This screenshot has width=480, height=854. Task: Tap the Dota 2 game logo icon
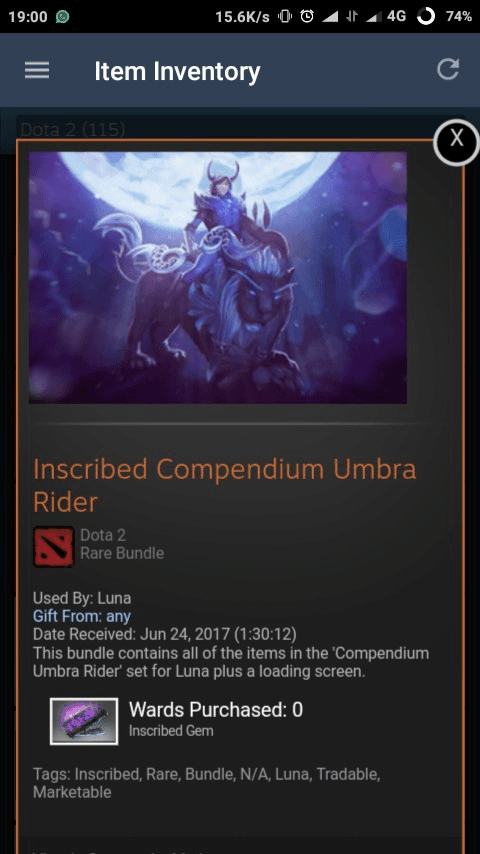53,546
